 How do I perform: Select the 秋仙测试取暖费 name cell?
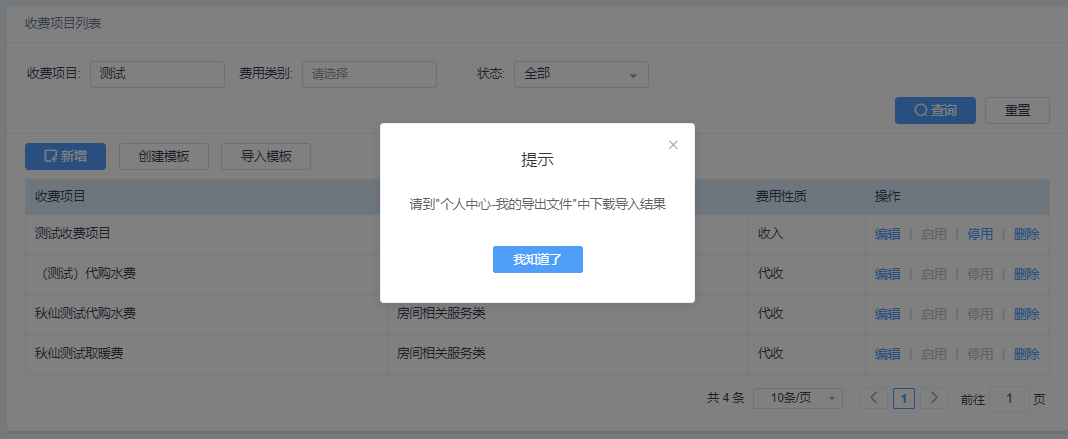(x=206, y=354)
